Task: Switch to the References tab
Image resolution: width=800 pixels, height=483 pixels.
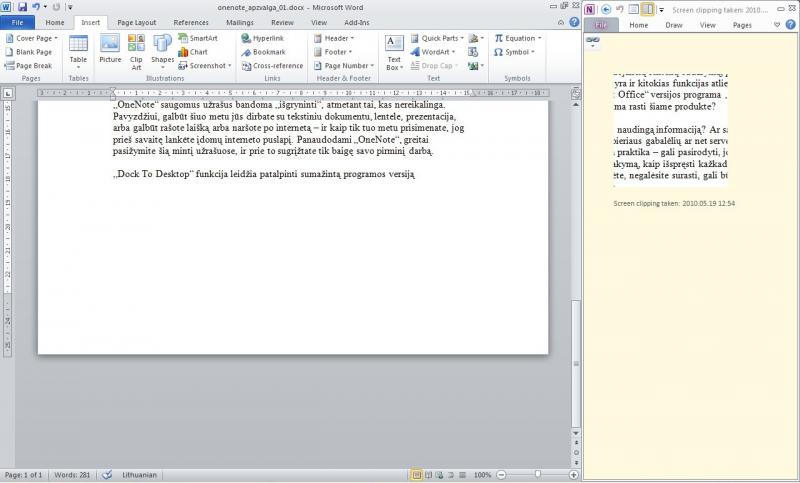Action: (191, 22)
